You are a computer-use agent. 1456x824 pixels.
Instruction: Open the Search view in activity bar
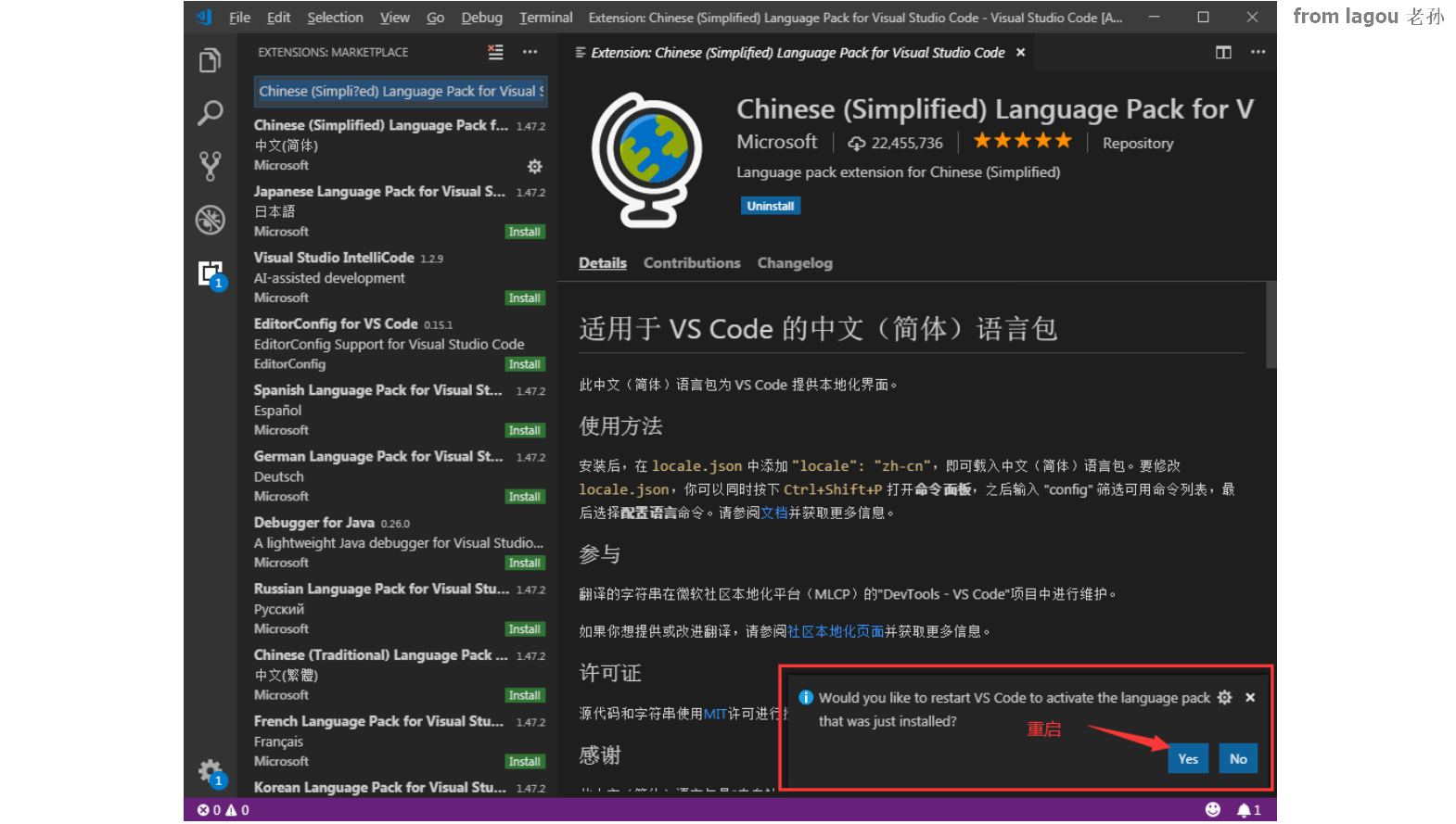[x=211, y=113]
